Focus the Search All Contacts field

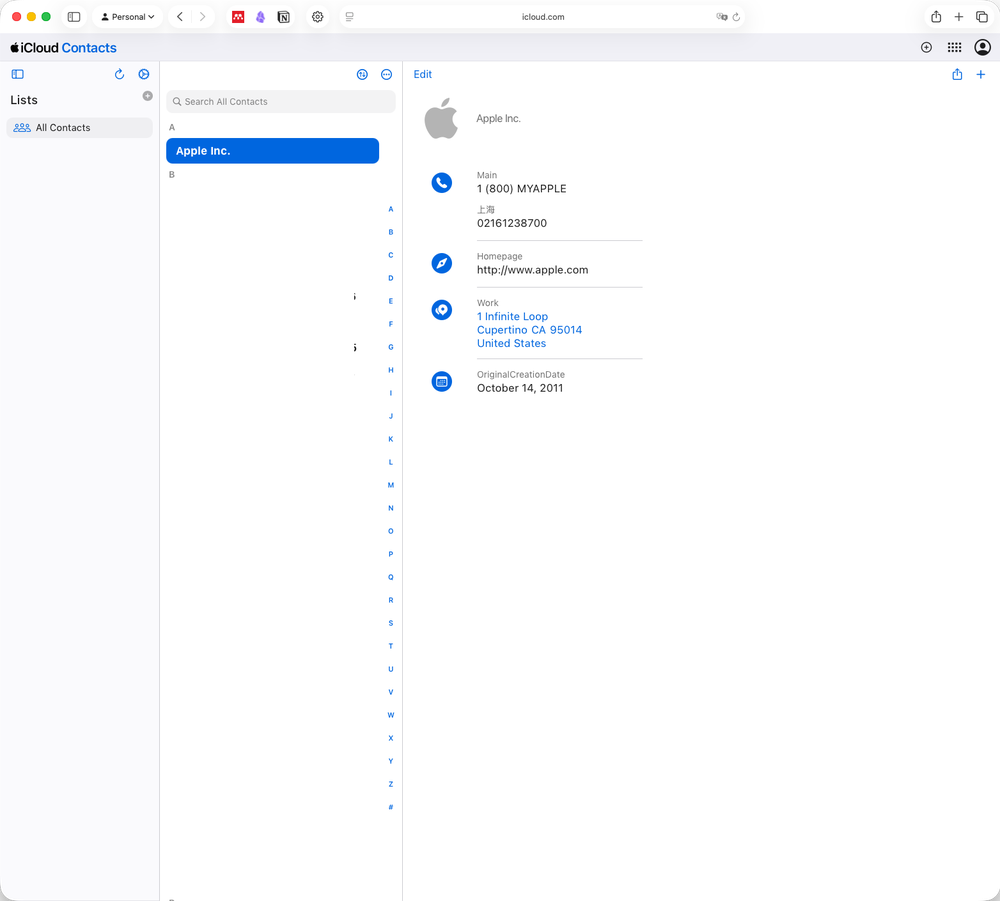tap(281, 101)
